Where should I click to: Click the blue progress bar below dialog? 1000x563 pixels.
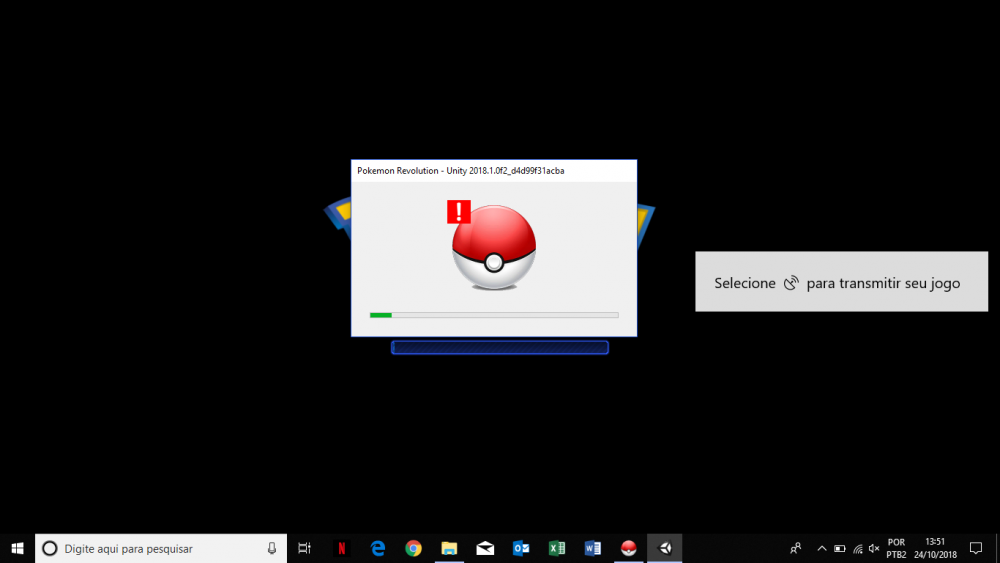coord(499,347)
